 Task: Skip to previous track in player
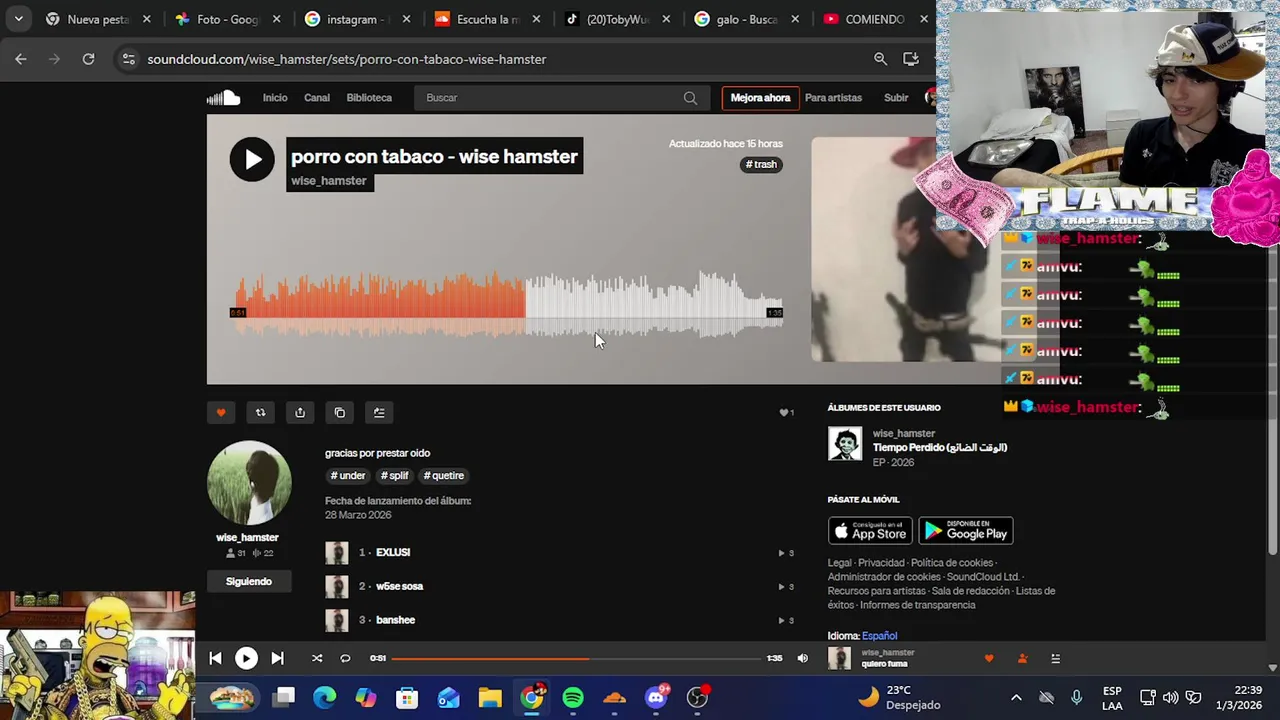pyautogui.click(x=215, y=658)
